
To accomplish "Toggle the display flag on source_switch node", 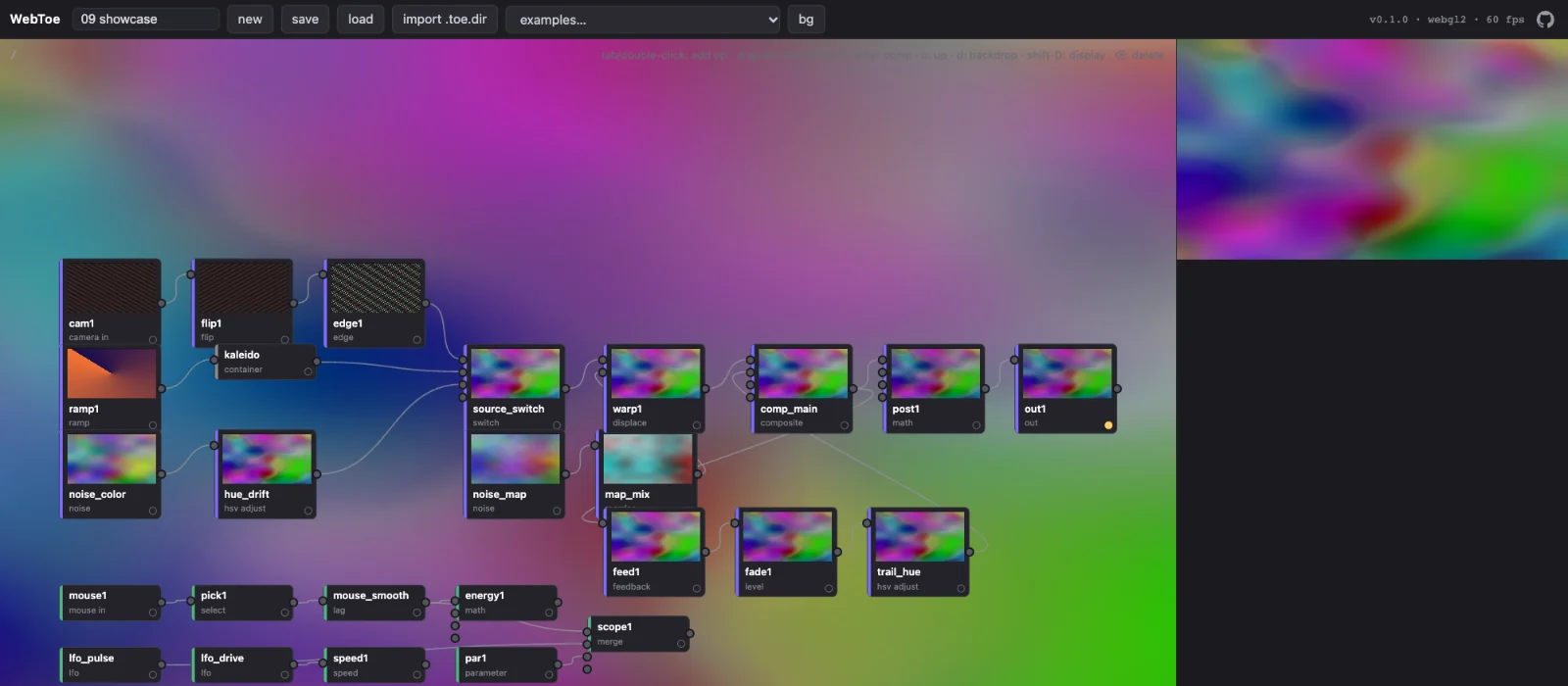I will 557,425.
